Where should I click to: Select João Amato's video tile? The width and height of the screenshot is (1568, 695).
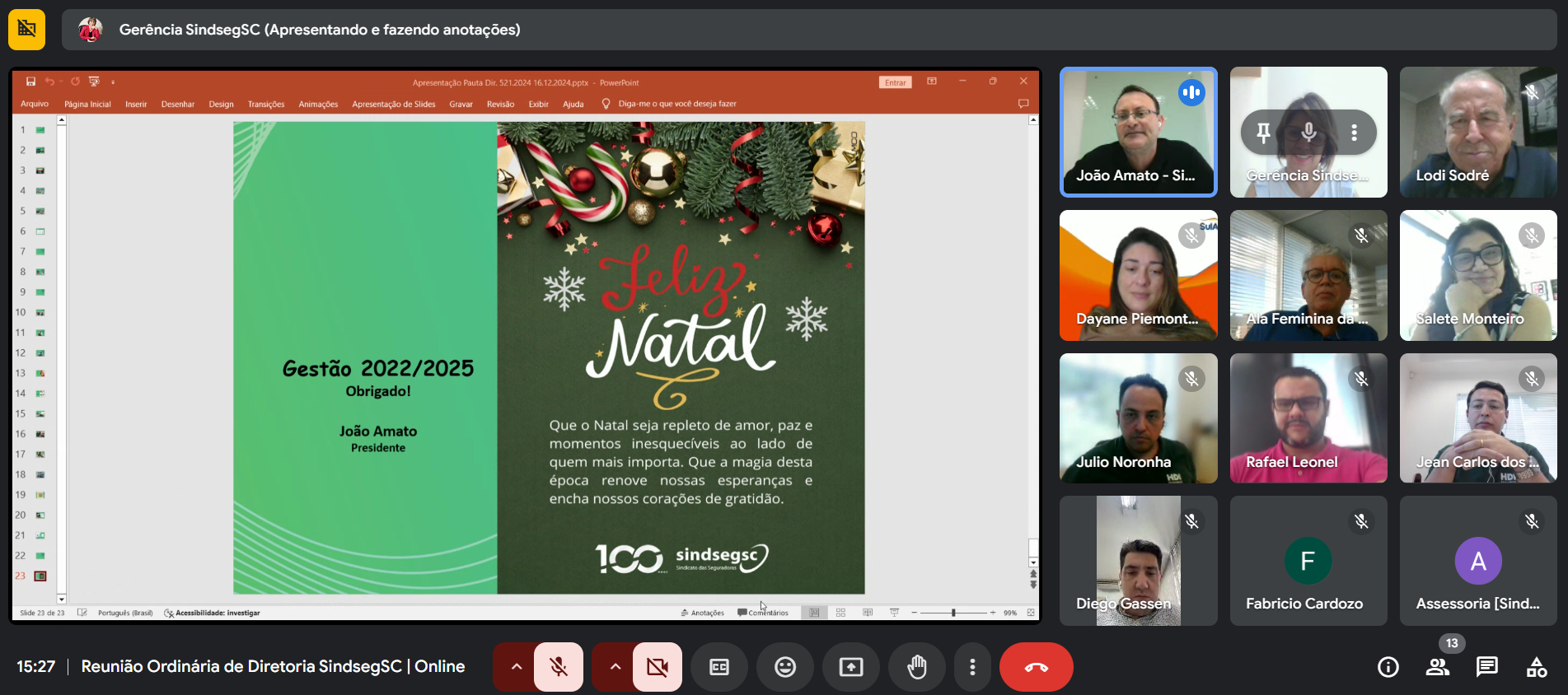tap(1138, 132)
